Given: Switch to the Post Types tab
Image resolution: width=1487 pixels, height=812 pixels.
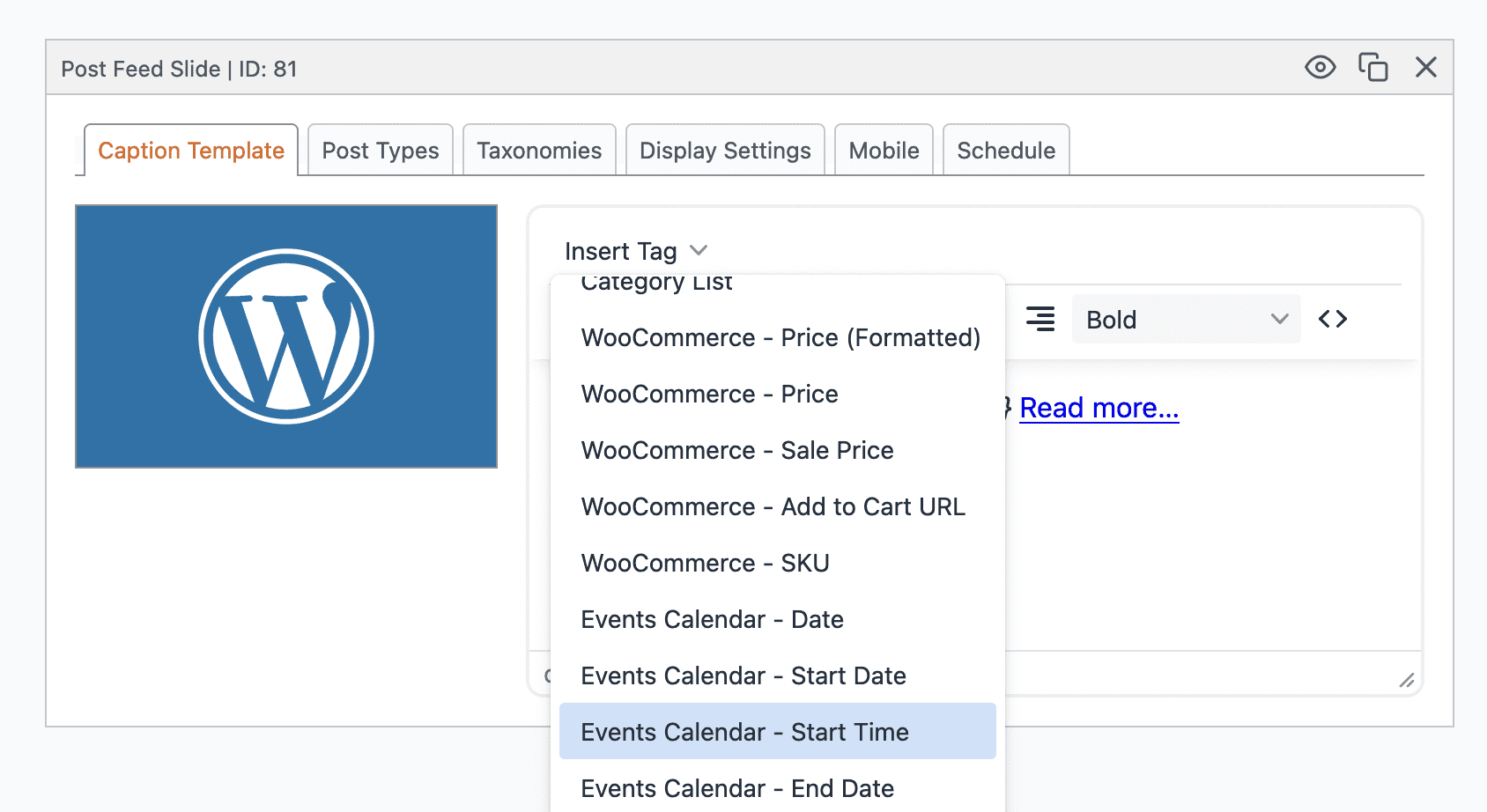Looking at the screenshot, I should click(380, 151).
